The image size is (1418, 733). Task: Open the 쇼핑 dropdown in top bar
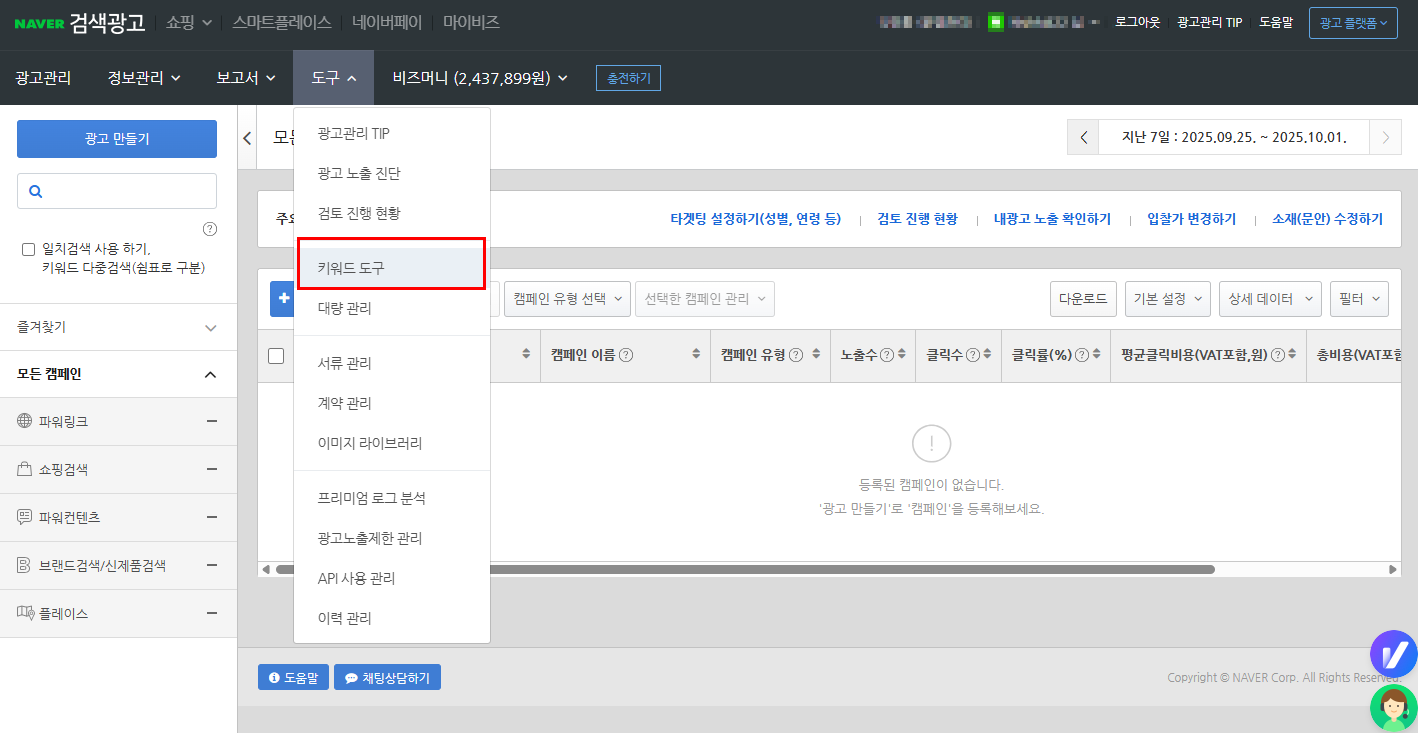[189, 22]
